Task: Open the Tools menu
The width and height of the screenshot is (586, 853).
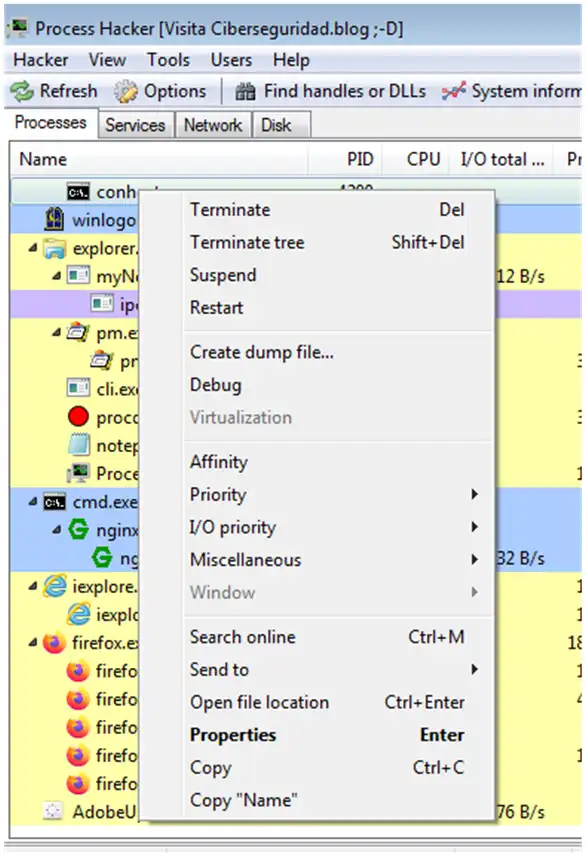Action: (x=168, y=60)
